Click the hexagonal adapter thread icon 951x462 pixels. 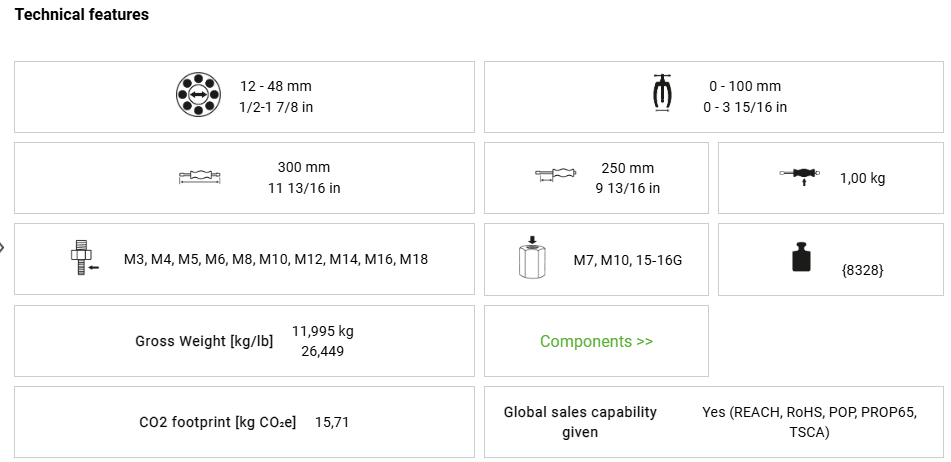[533, 258]
